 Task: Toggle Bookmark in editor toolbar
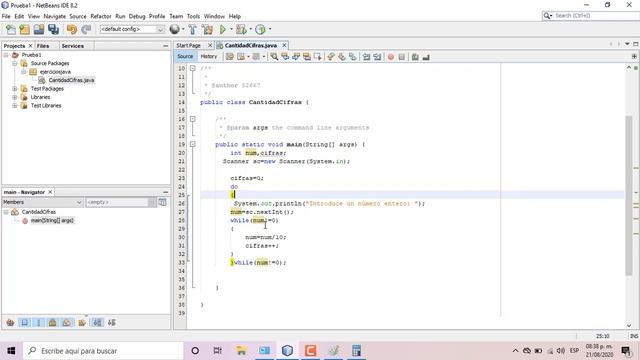click(352, 57)
